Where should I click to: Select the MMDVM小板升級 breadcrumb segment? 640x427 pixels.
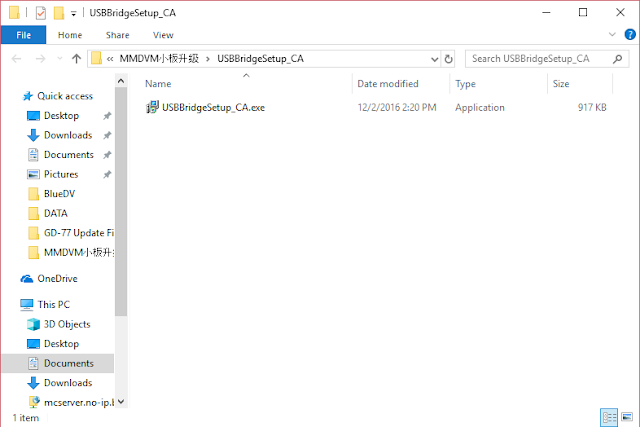coord(159,59)
